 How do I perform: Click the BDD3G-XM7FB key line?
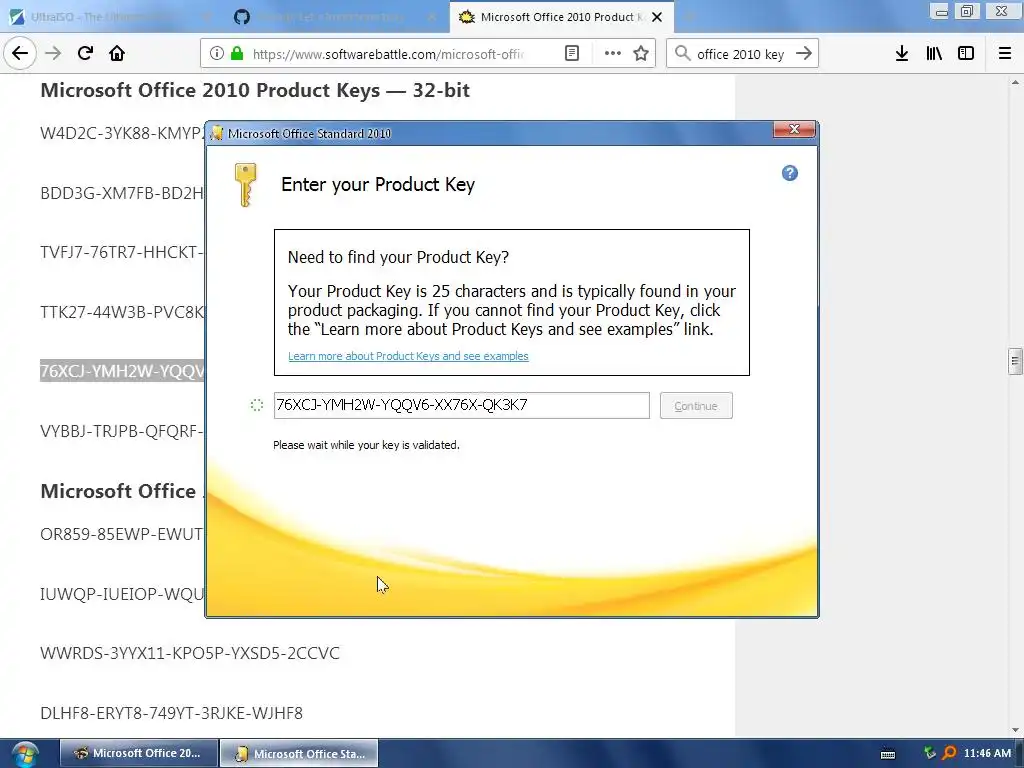click(x=122, y=193)
